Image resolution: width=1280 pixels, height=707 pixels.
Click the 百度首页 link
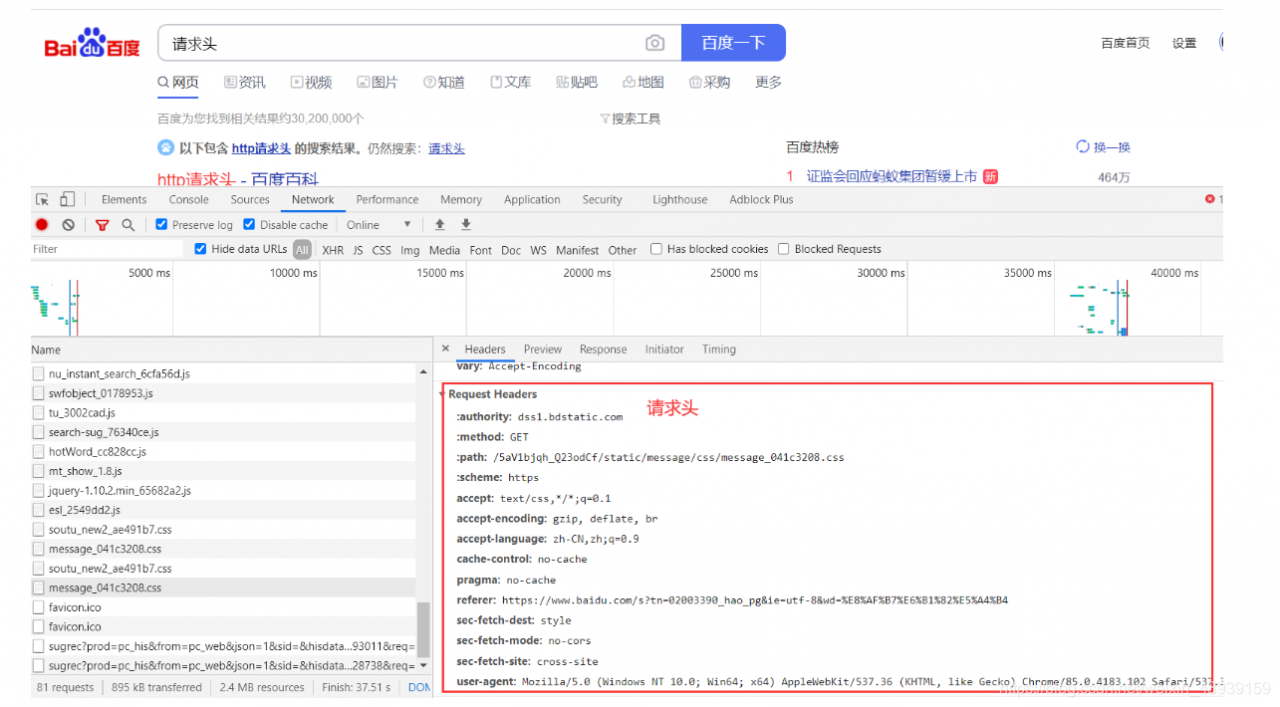click(x=1125, y=43)
